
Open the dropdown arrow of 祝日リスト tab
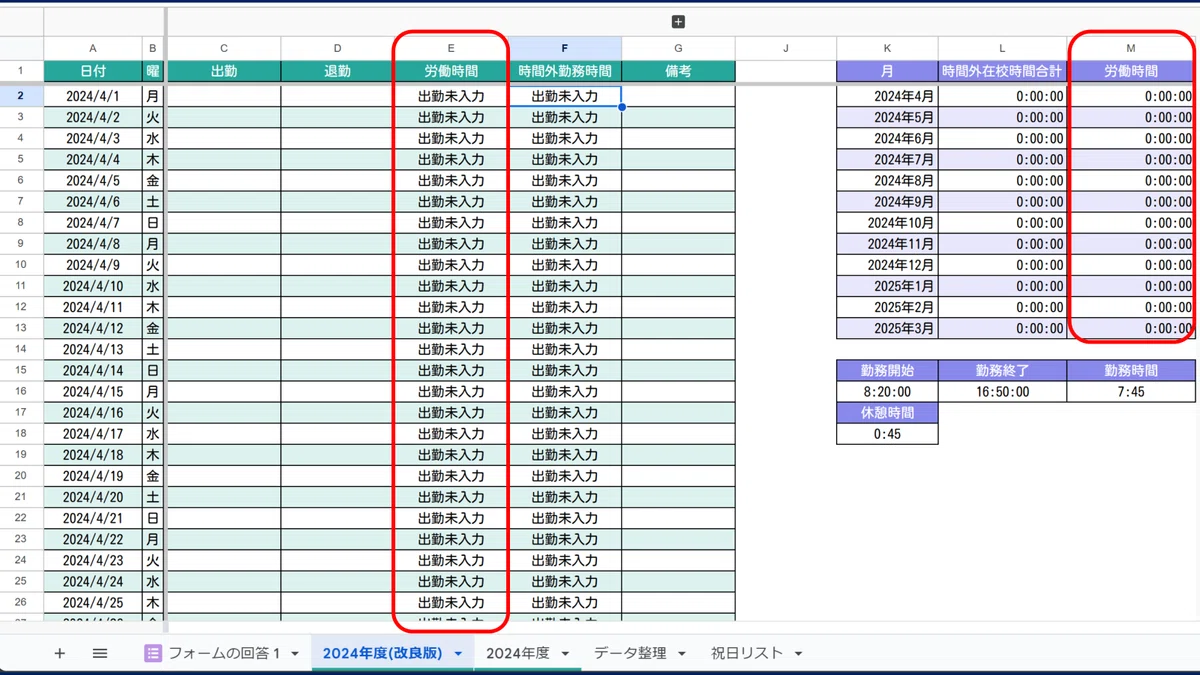tap(798, 654)
